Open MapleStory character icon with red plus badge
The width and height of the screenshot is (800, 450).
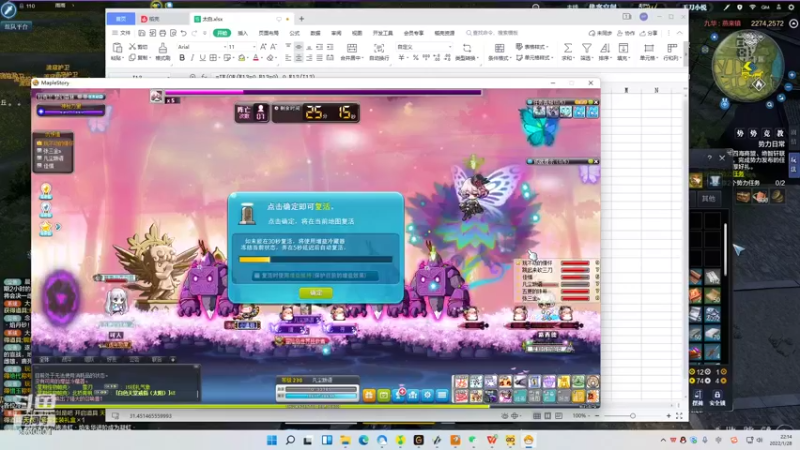(398, 394)
